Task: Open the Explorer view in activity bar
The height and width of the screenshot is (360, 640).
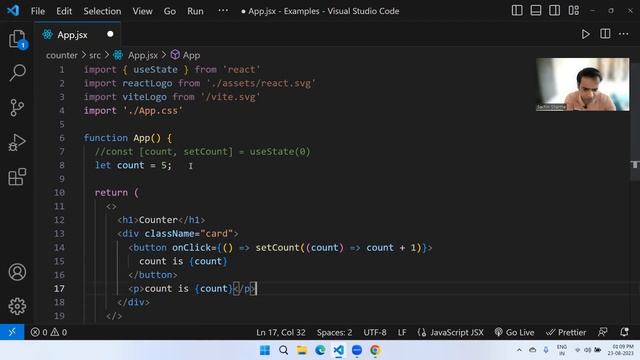Action: [x=17, y=39]
